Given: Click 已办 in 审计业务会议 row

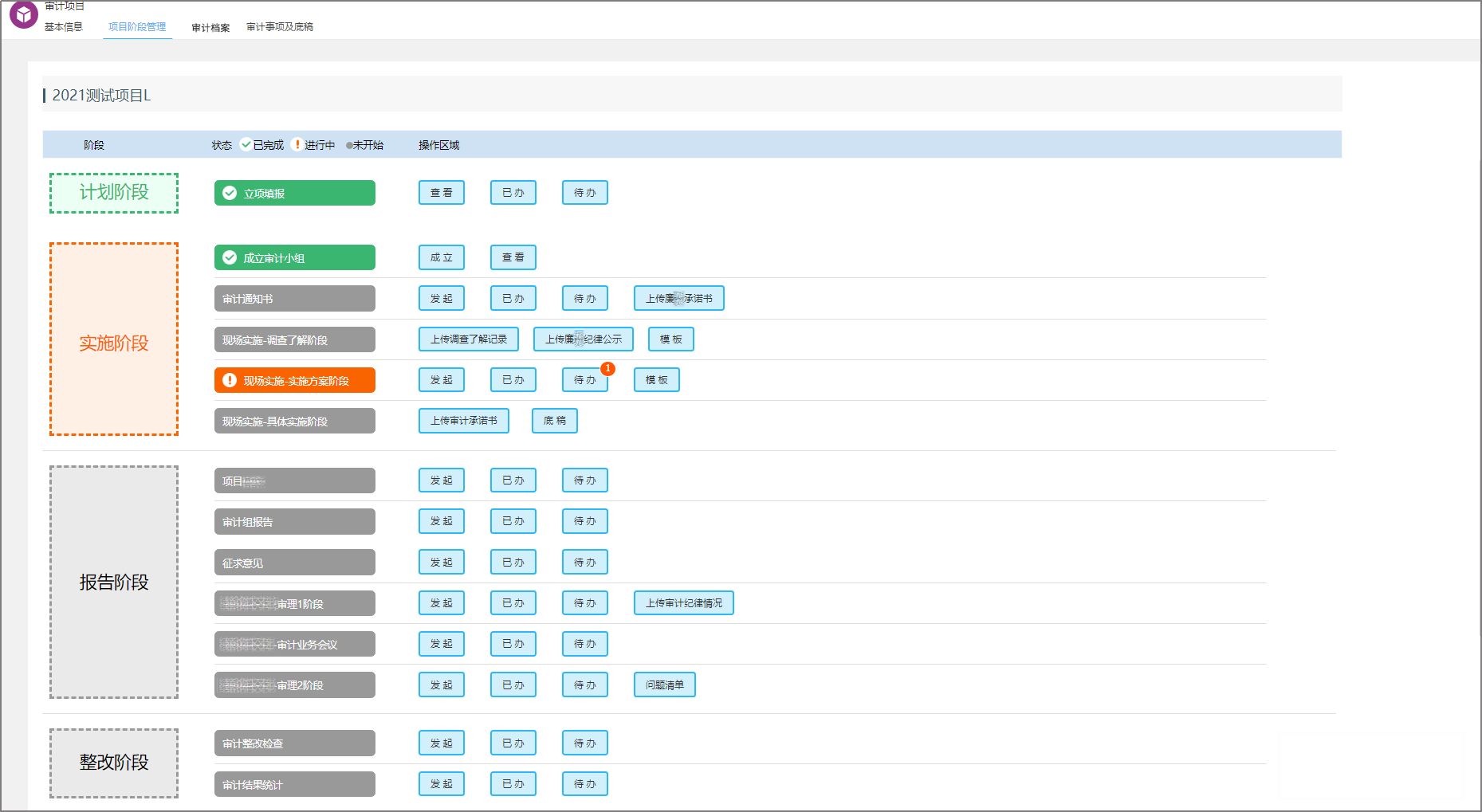Looking at the screenshot, I should (513, 643).
